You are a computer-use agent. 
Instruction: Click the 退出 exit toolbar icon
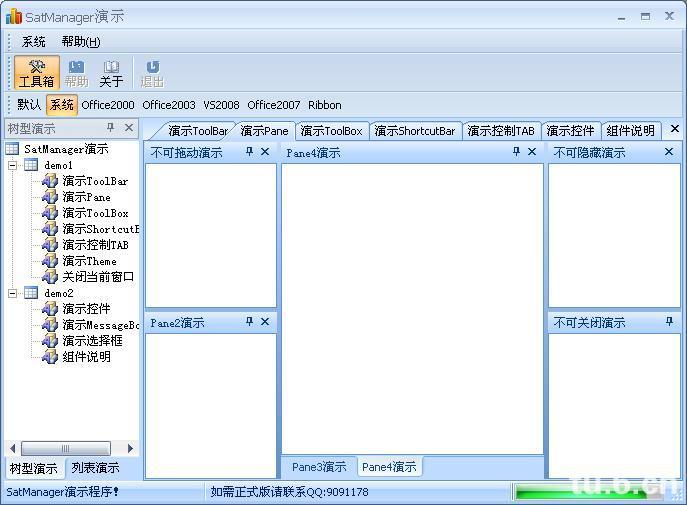coord(152,73)
